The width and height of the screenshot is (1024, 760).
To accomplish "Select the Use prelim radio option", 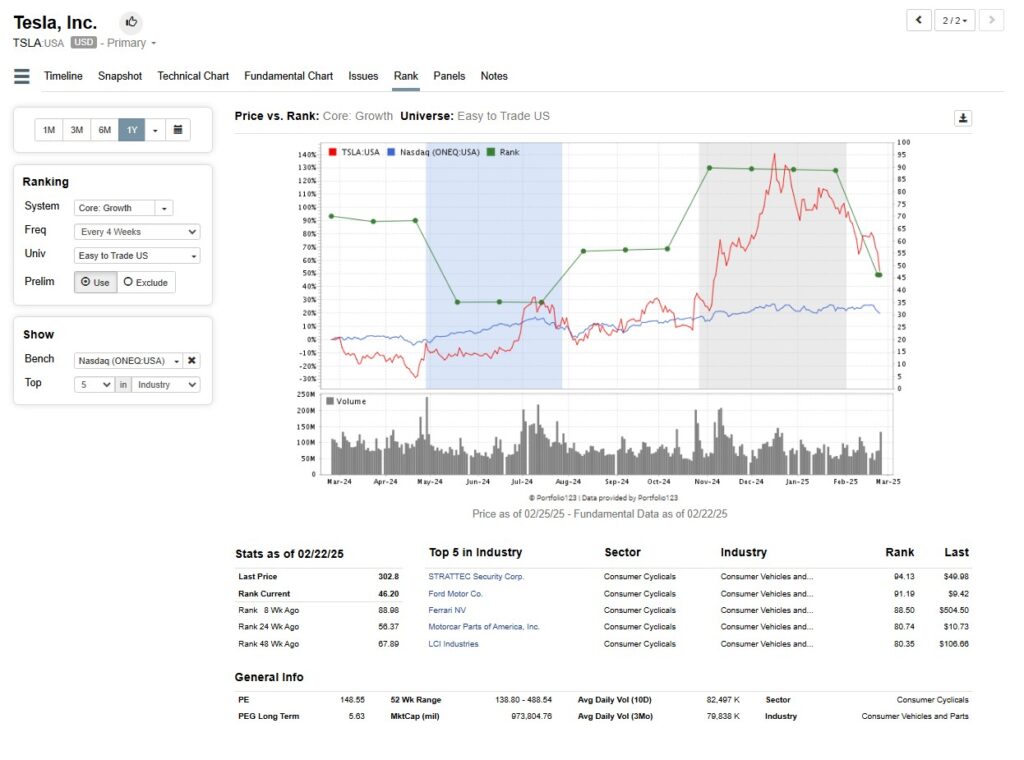I will click(95, 282).
